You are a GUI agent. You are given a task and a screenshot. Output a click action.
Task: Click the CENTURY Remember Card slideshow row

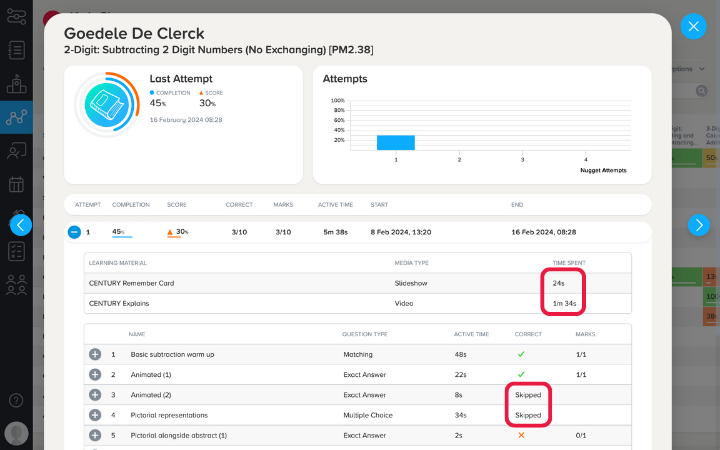pyautogui.click(x=358, y=283)
